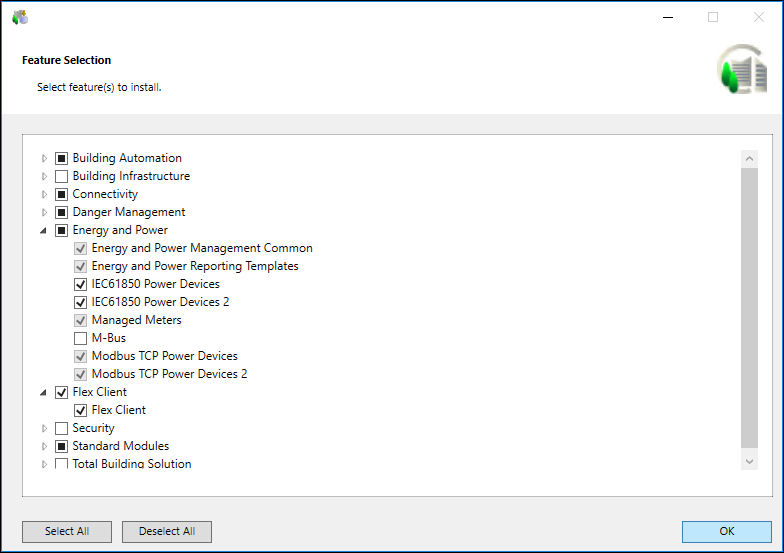This screenshot has height=553, width=784.
Task: Toggle the Building Automation checkbox
Action: 62,158
